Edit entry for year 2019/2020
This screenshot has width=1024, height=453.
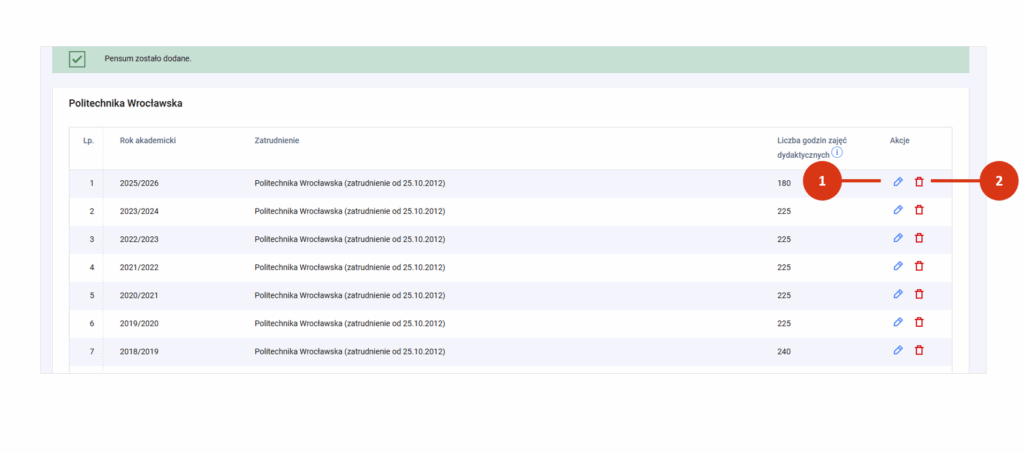(898, 322)
